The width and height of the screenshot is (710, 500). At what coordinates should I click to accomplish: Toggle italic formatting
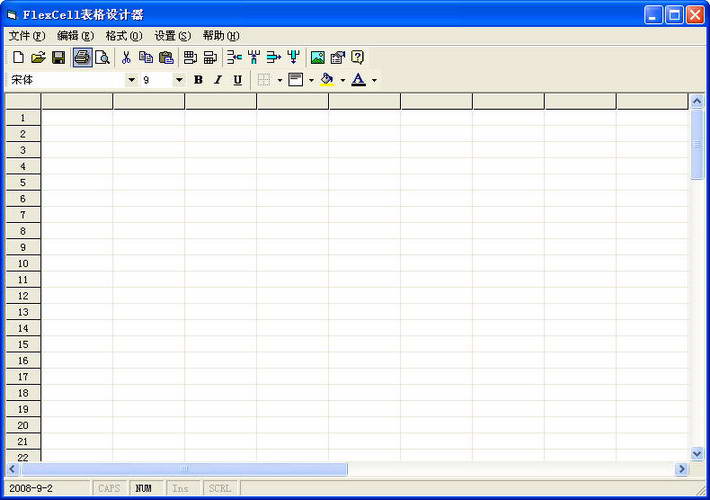click(218, 80)
